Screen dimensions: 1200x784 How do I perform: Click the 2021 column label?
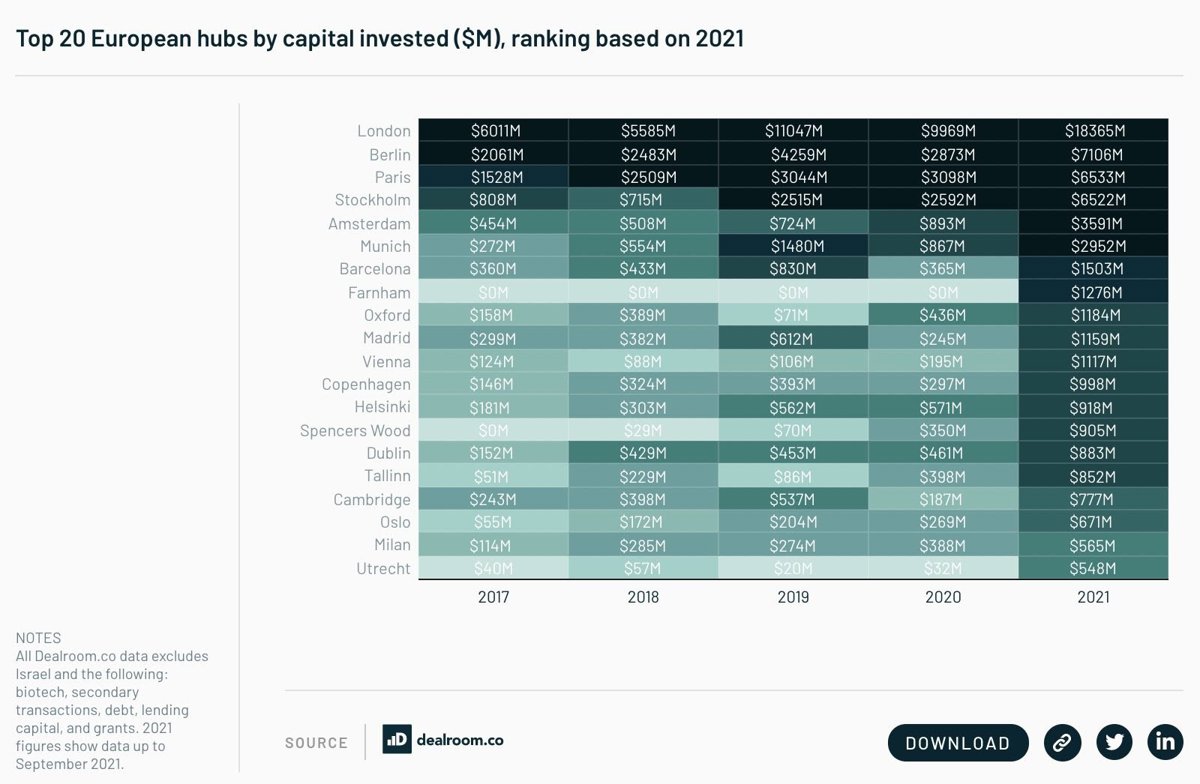pyautogui.click(x=1093, y=597)
